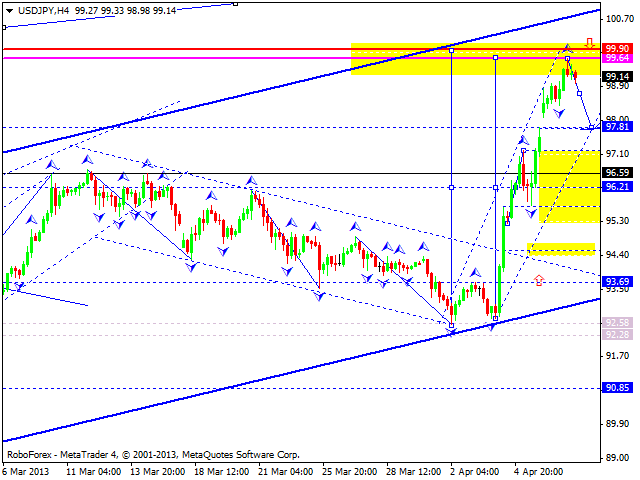Image resolution: width=640 pixels, height=480 pixels.
Task: Click the 11 Mar 04:00 time label
Action: coord(93,472)
